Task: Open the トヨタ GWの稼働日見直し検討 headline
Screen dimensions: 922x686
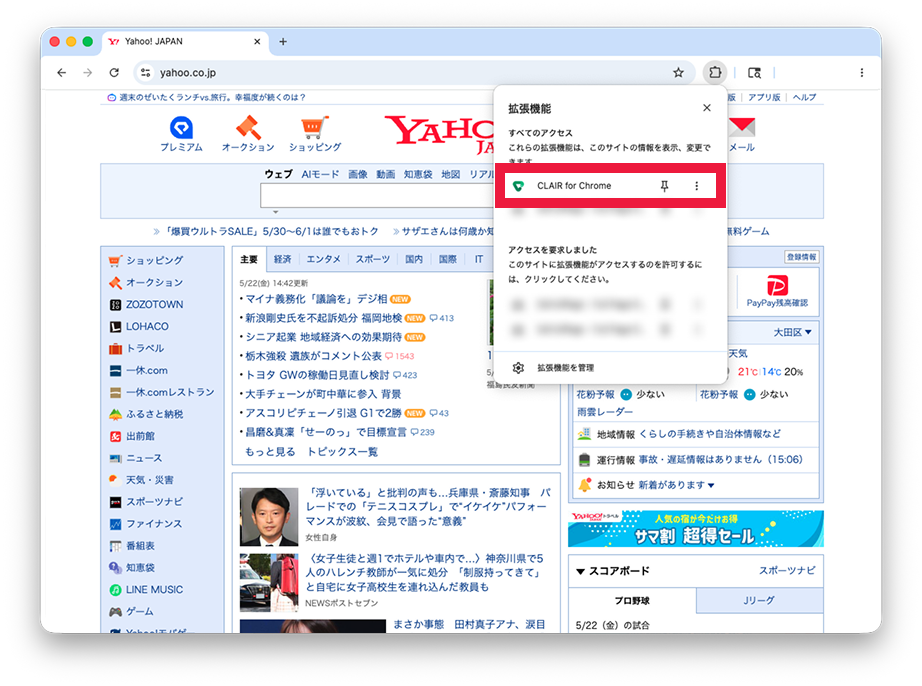Action: tap(318, 375)
